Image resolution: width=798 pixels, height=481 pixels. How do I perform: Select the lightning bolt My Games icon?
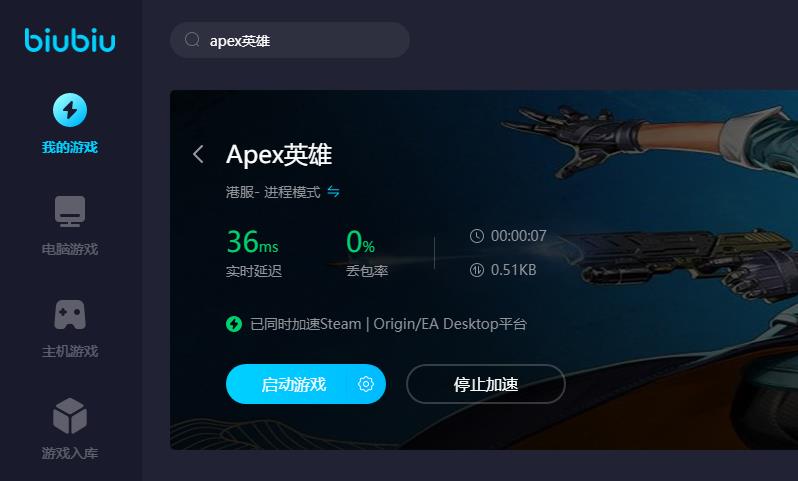pyautogui.click(x=70, y=110)
